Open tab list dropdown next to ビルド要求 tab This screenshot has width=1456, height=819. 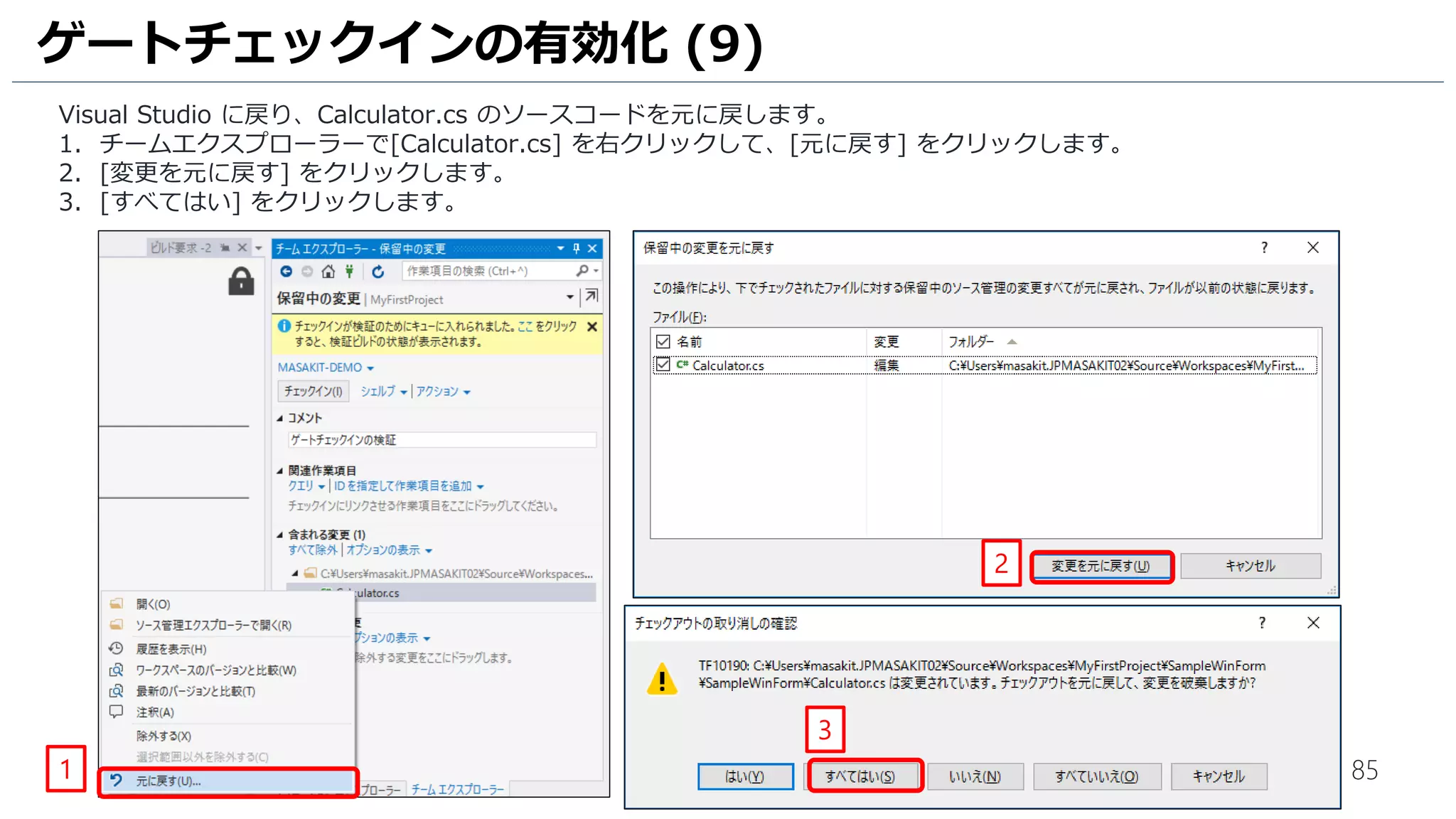click(x=259, y=248)
